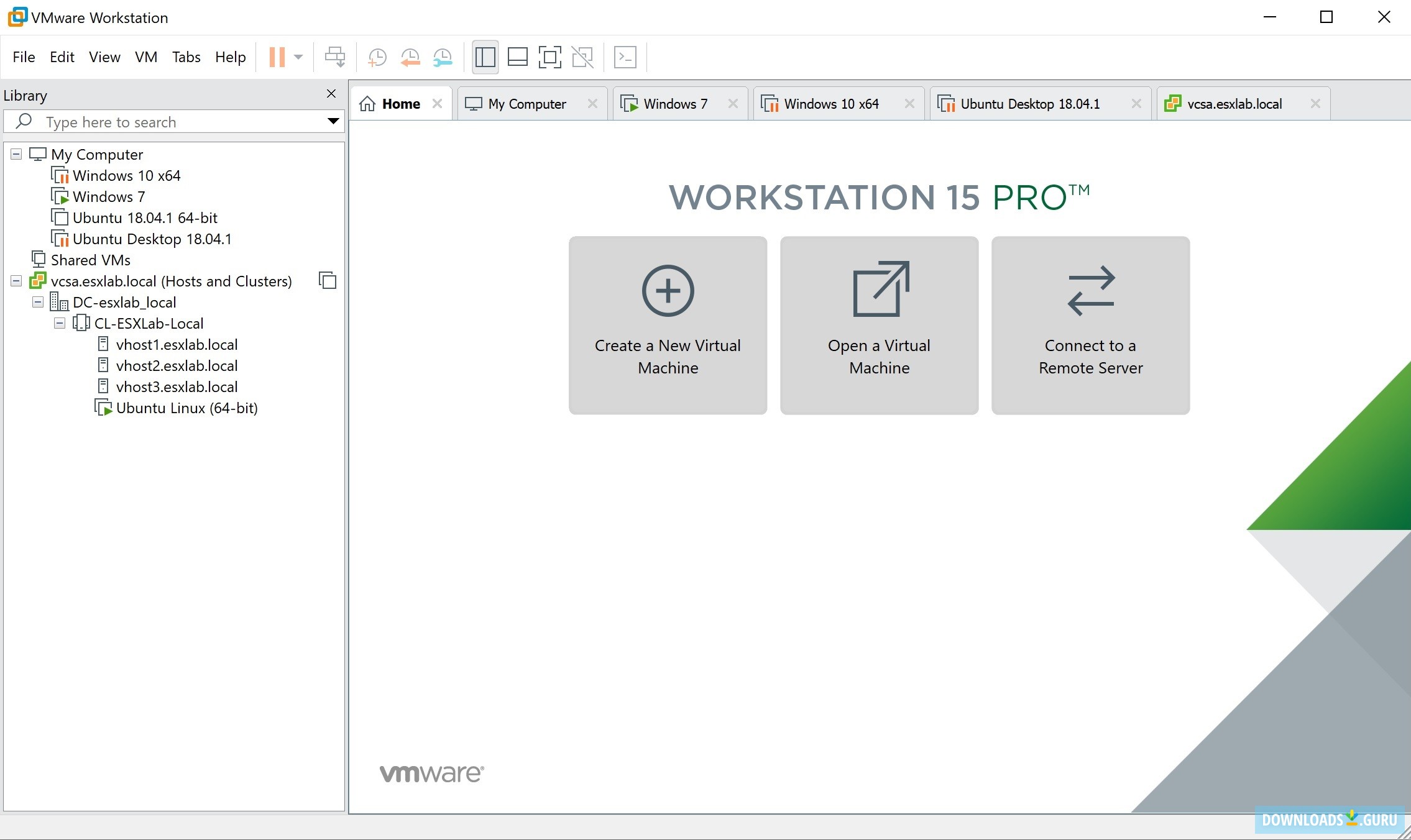The height and width of the screenshot is (840, 1411).
Task: Open the View menu in the menu bar
Action: [102, 56]
